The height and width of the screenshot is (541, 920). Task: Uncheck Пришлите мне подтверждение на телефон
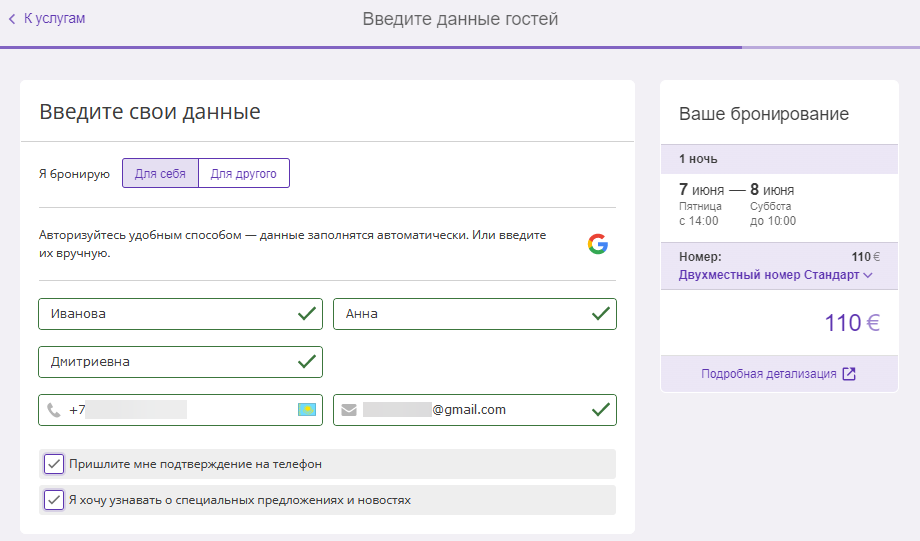click(54, 464)
